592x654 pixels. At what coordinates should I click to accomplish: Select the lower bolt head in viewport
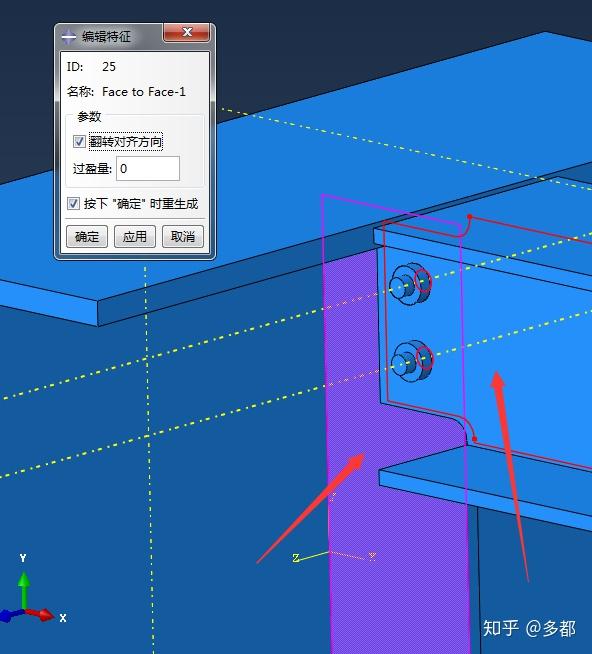tap(407, 362)
